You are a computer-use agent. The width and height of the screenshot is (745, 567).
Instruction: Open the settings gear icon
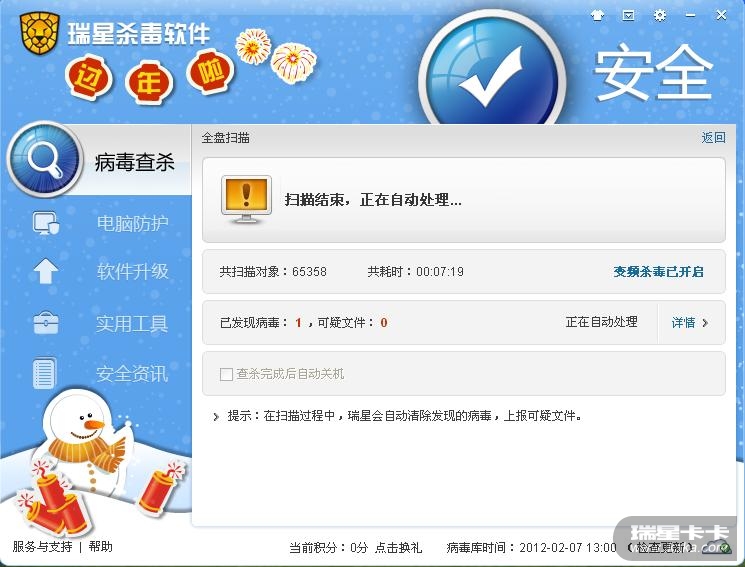tap(659, 16)
